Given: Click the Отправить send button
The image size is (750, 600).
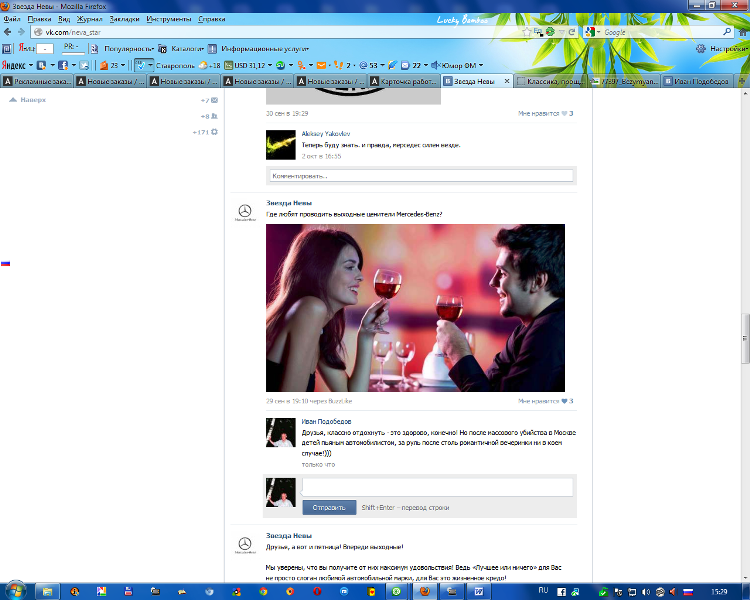Looking at the screenshot, I should [x=329, y=507].
